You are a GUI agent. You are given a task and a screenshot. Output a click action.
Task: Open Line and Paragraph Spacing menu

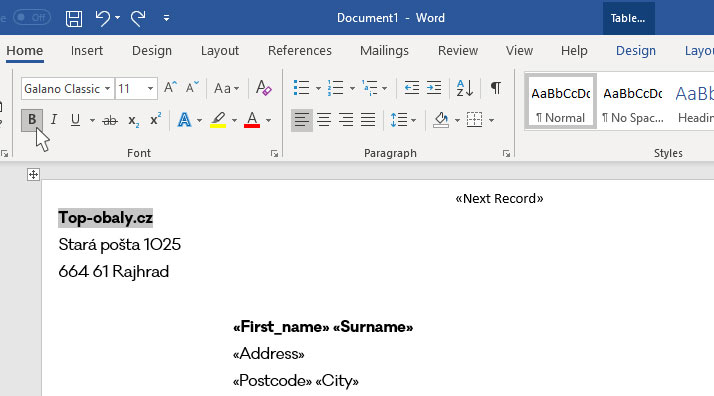point(403,120)
